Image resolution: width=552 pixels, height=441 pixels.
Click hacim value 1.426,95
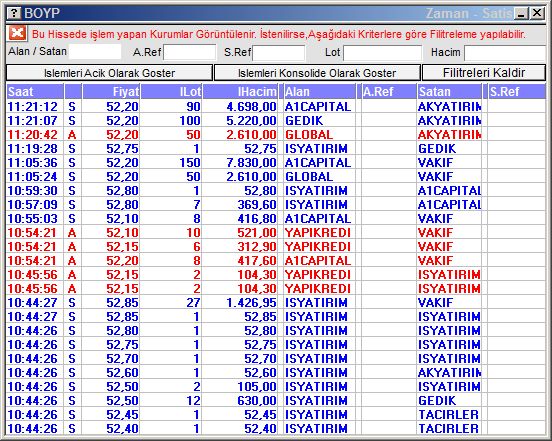251,303
